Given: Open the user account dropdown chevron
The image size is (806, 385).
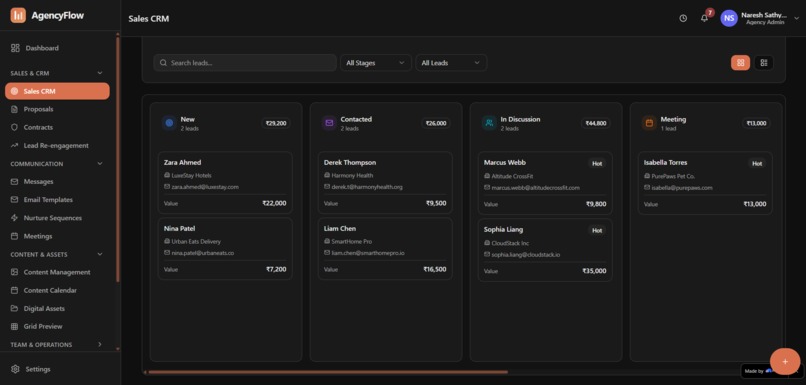Looking at the screenshot, I should click(797, 19).
